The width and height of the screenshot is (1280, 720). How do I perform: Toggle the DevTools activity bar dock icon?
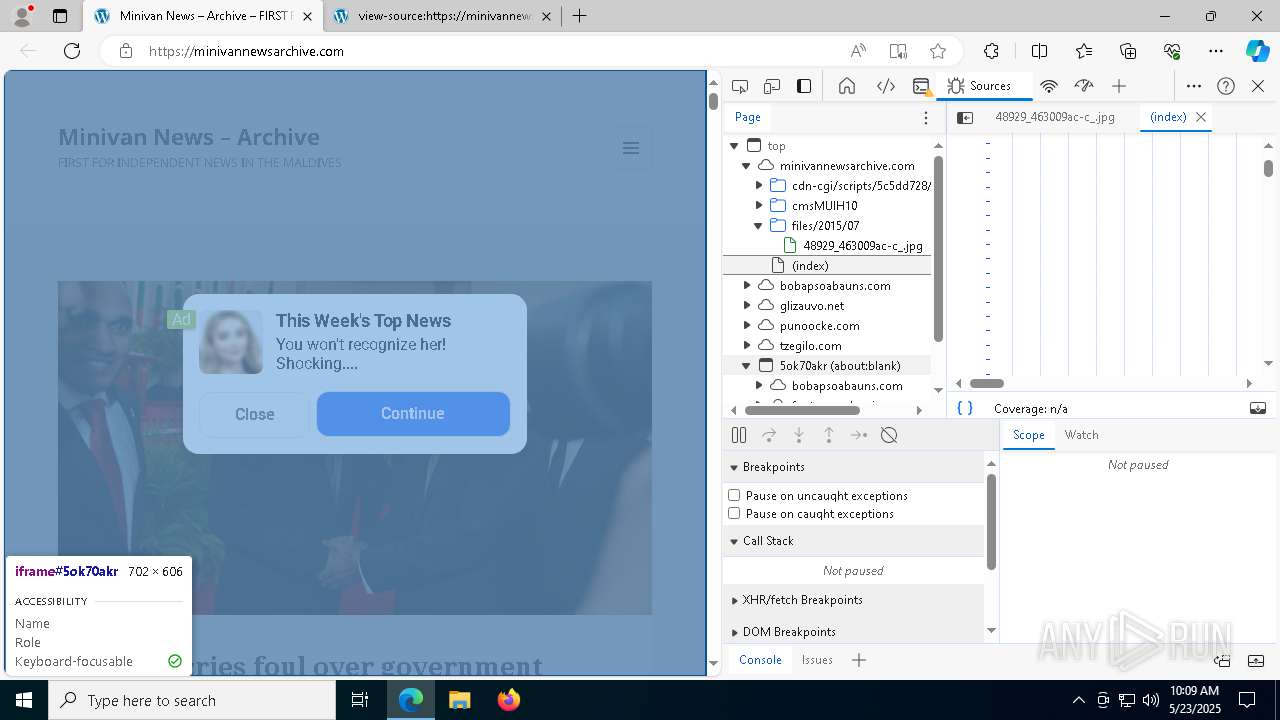804,86
